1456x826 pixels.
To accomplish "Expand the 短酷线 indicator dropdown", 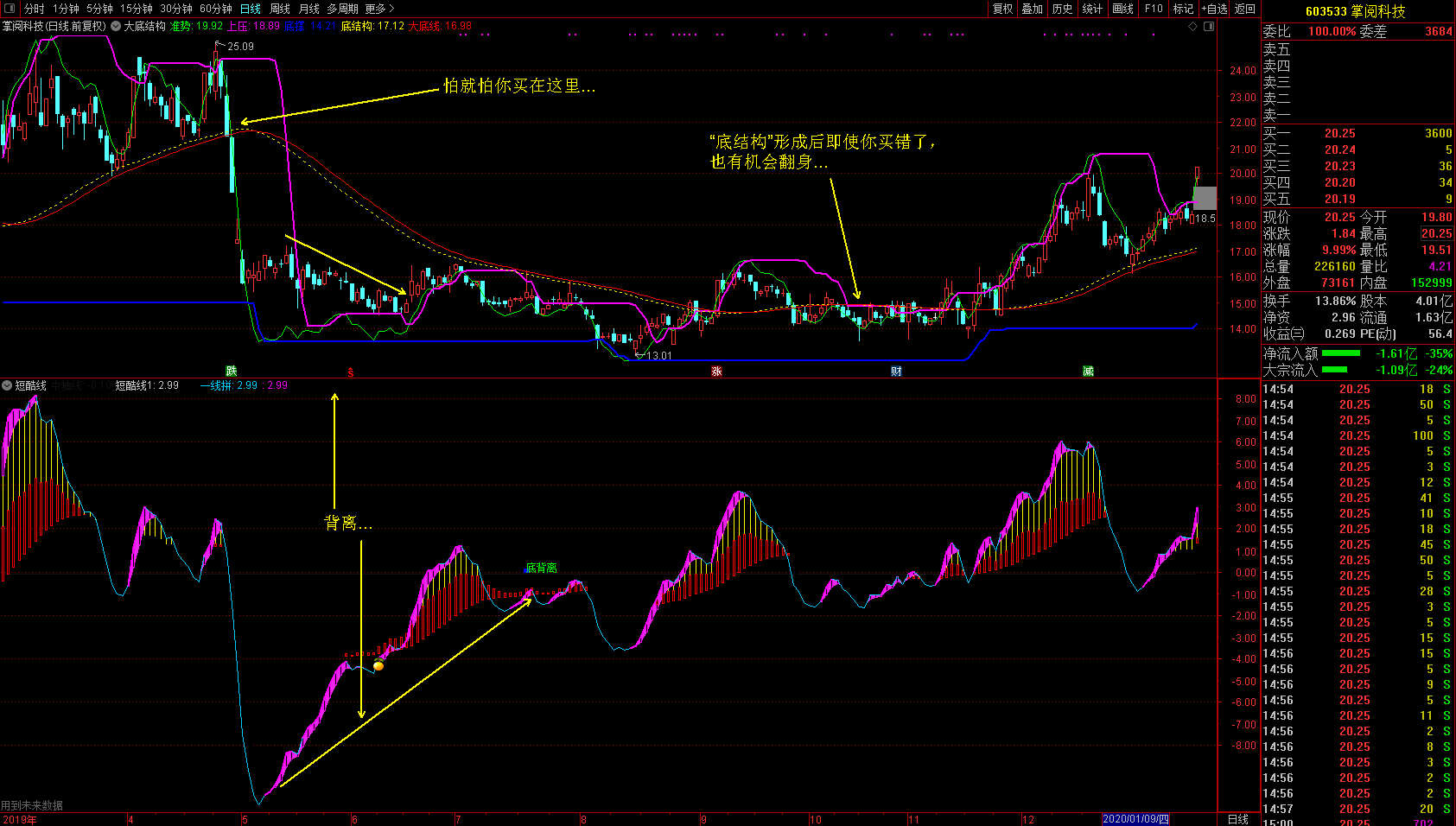I will click(7, 385).
